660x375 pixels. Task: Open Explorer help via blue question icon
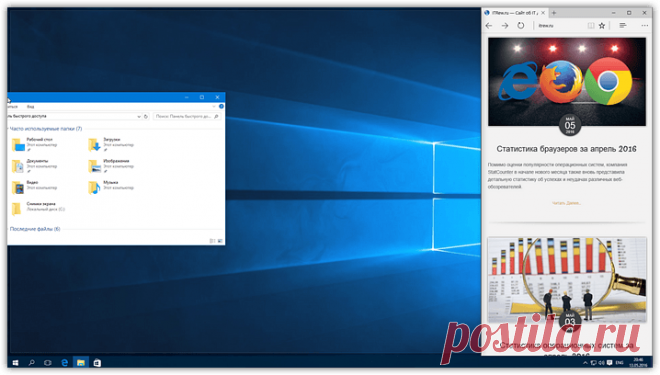tap(221, 106)
